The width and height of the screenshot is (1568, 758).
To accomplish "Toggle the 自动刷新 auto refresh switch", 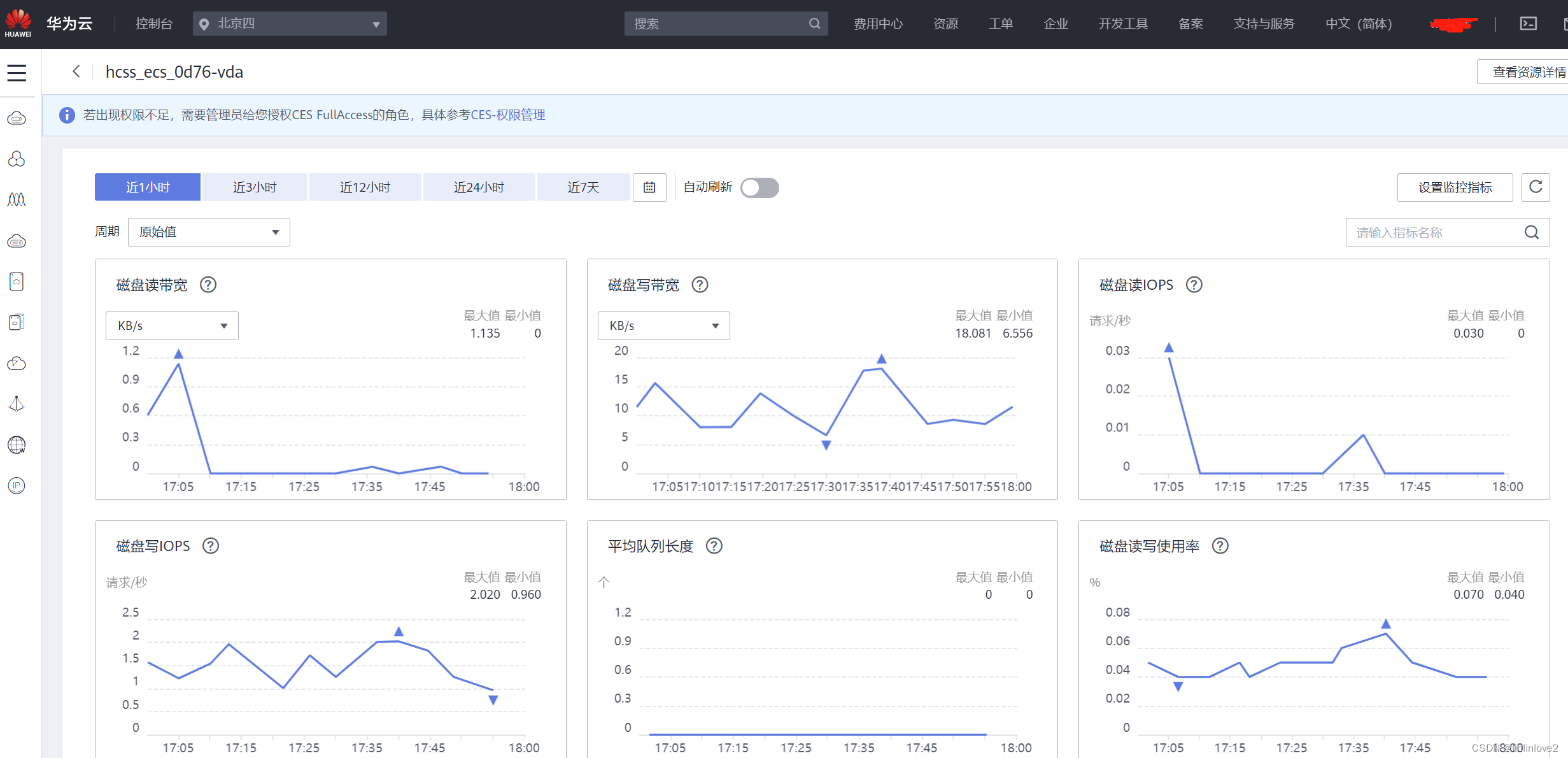I will [759, 188].
